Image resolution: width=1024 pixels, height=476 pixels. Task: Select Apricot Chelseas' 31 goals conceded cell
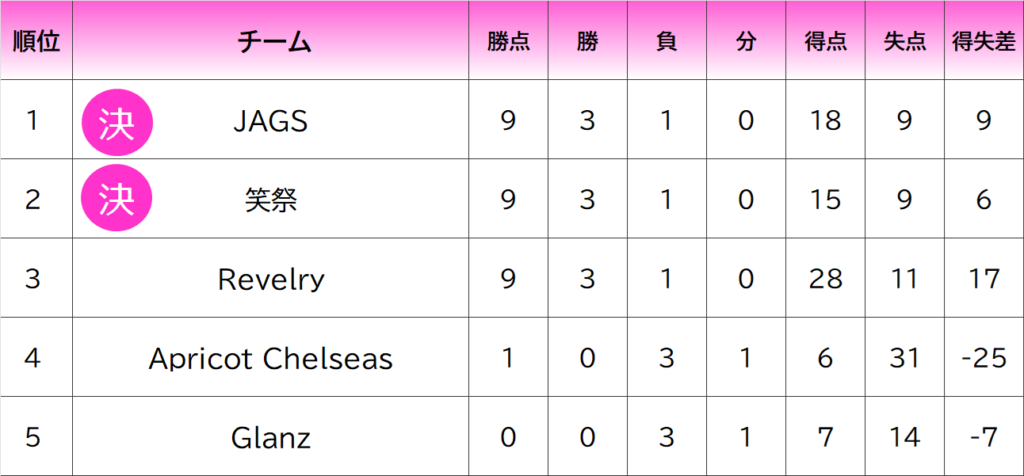click(x=904, y=358)
